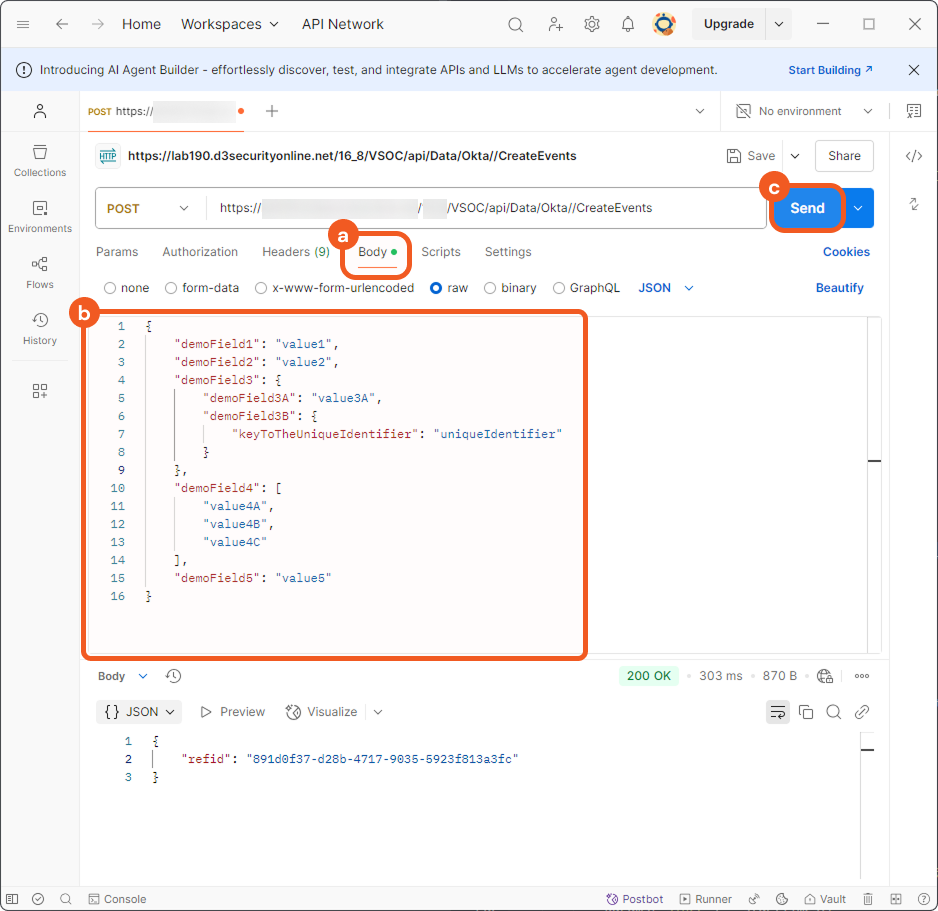The height and width of the screenshot is (911, 938).
Task: Search the response with magnifier icon
Action: [834, 712]
